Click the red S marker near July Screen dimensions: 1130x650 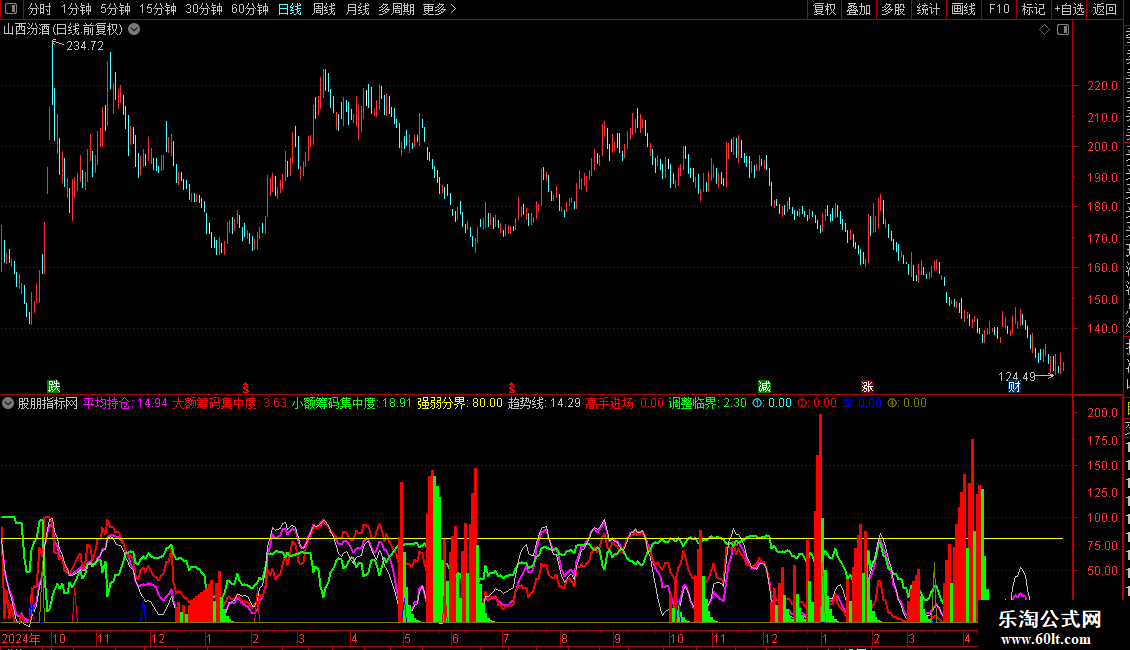click(512, 388)
